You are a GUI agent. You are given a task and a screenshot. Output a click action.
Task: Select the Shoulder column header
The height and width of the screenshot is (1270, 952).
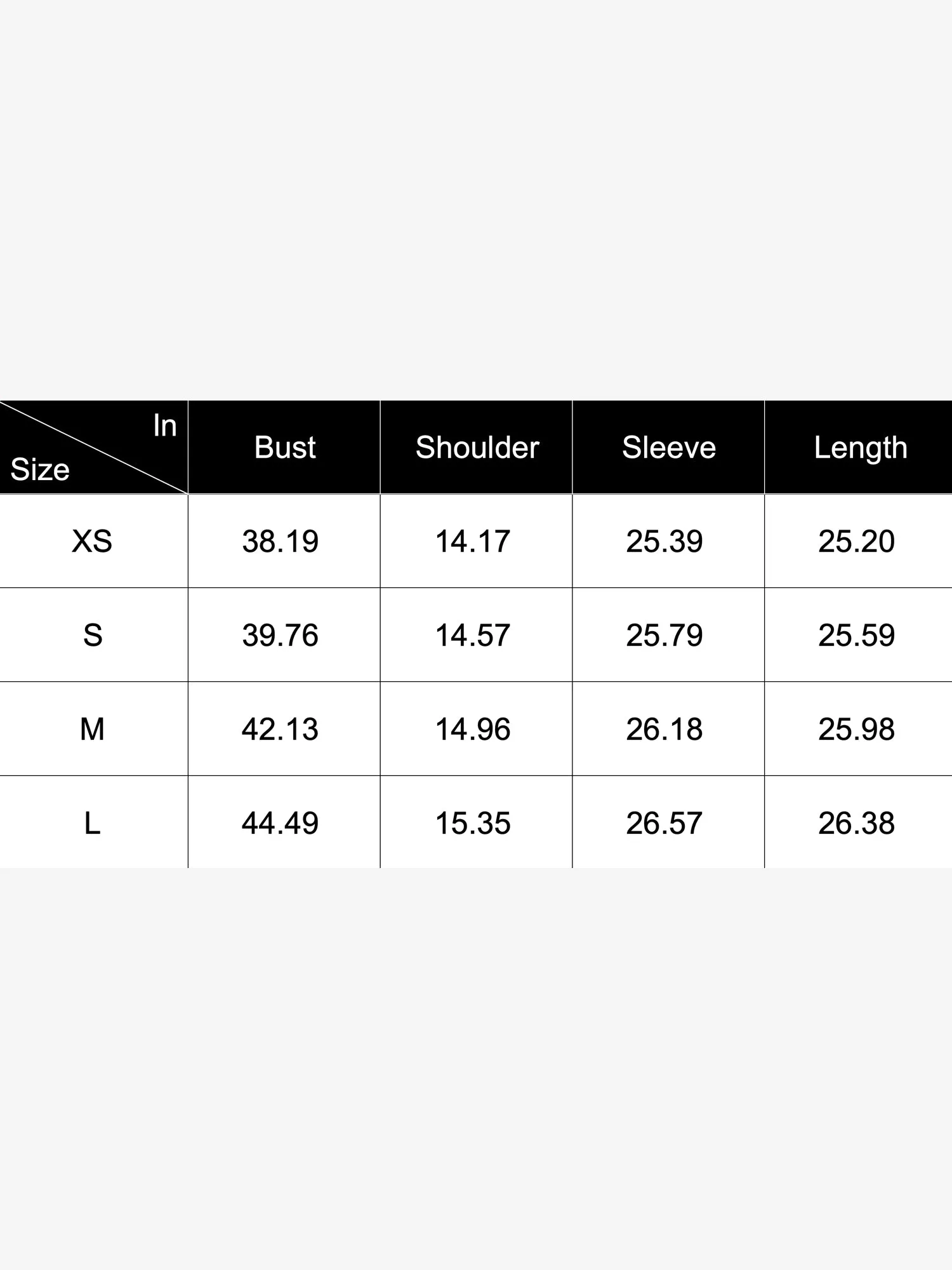point(477,448)
